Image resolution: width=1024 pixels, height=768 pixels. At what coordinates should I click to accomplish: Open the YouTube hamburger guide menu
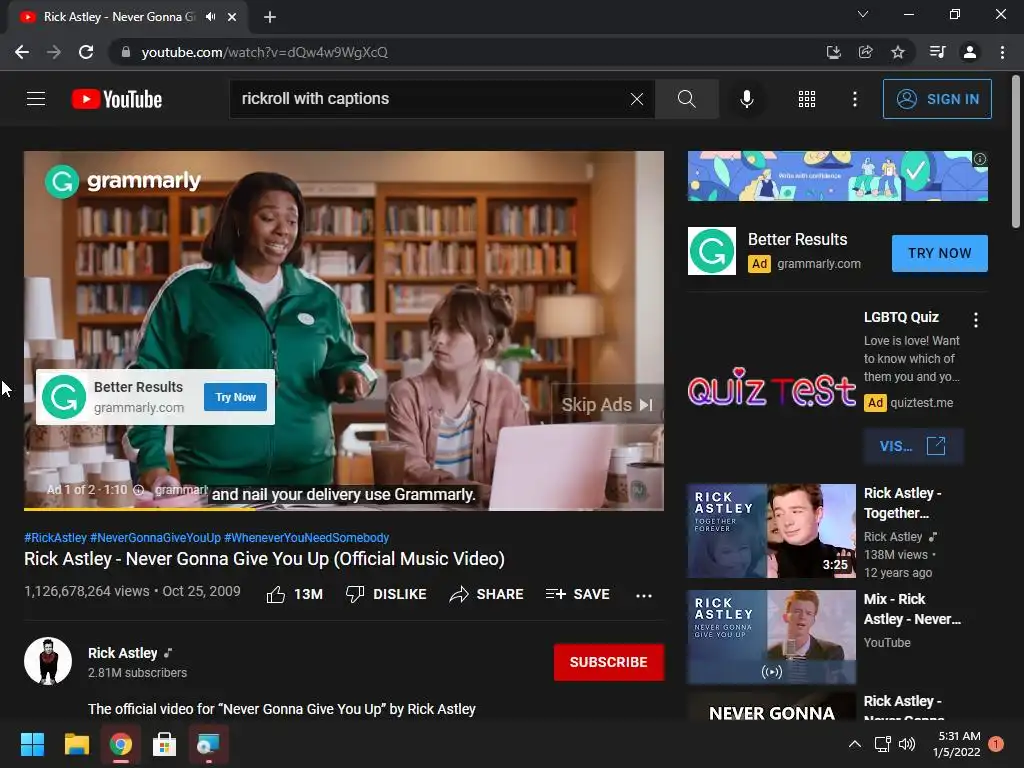coord(36,99)
